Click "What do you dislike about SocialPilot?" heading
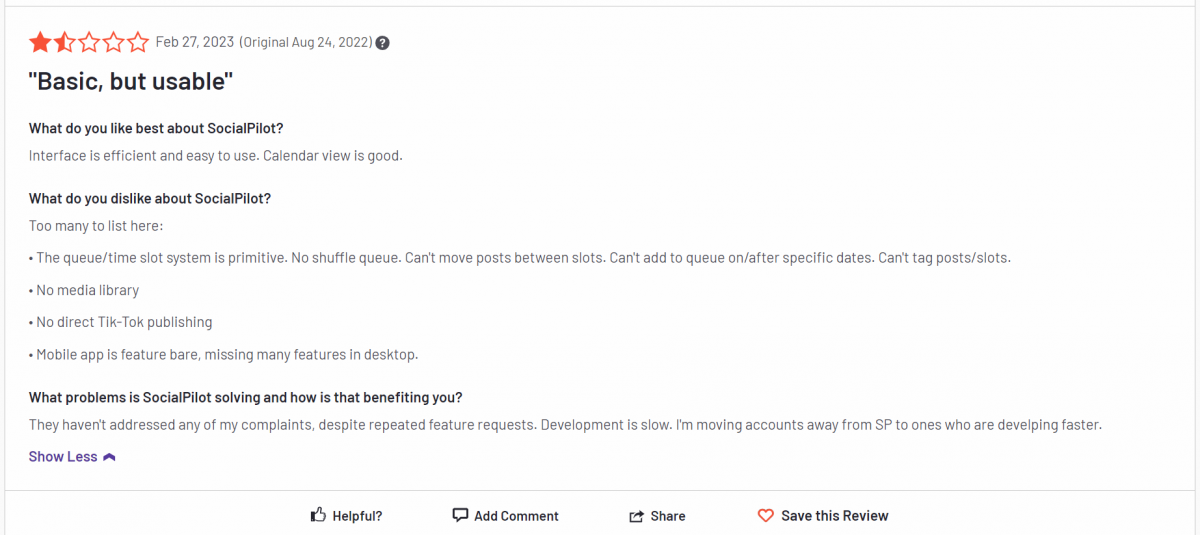This screenshot has height=535, width=1200. (x=150, y=198)
